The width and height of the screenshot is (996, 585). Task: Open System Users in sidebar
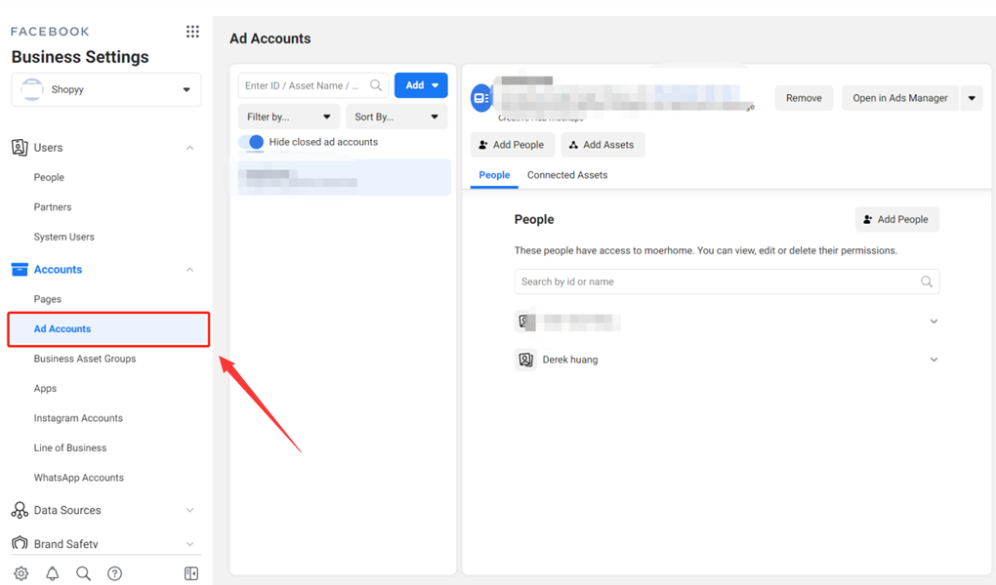pyautogui.click(x=64, y=237)
